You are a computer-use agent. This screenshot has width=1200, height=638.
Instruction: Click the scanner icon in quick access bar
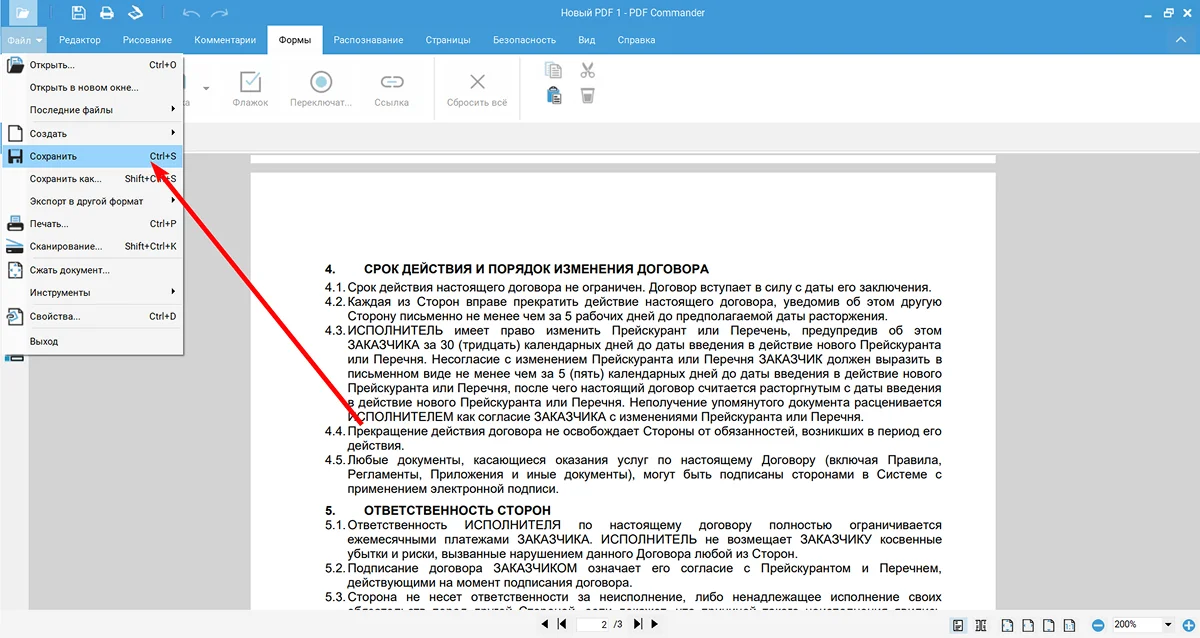(134, 13)
